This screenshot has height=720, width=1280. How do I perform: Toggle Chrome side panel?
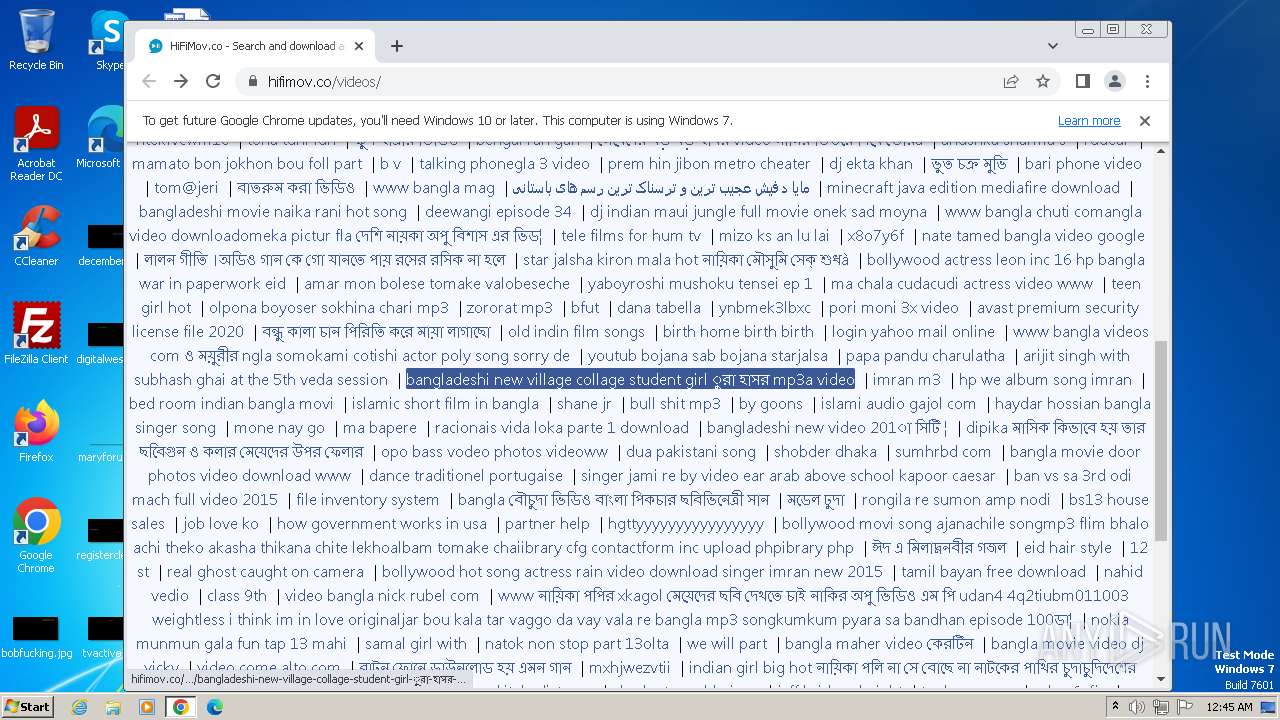(1082, 81)
